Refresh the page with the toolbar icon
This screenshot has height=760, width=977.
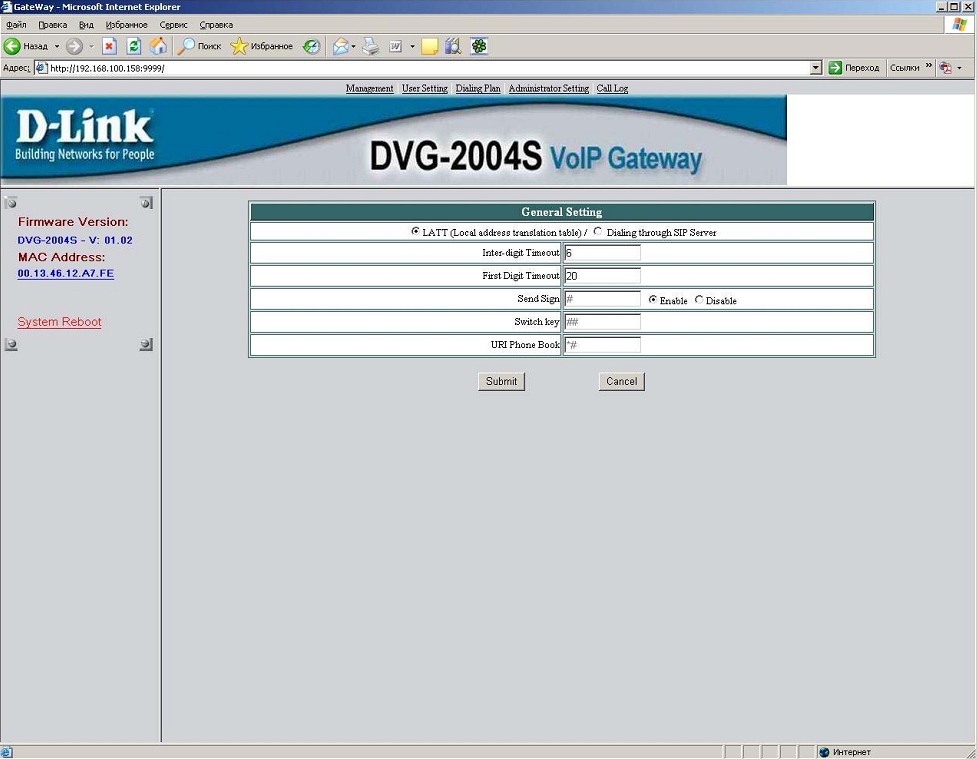(x=134, y=46)
